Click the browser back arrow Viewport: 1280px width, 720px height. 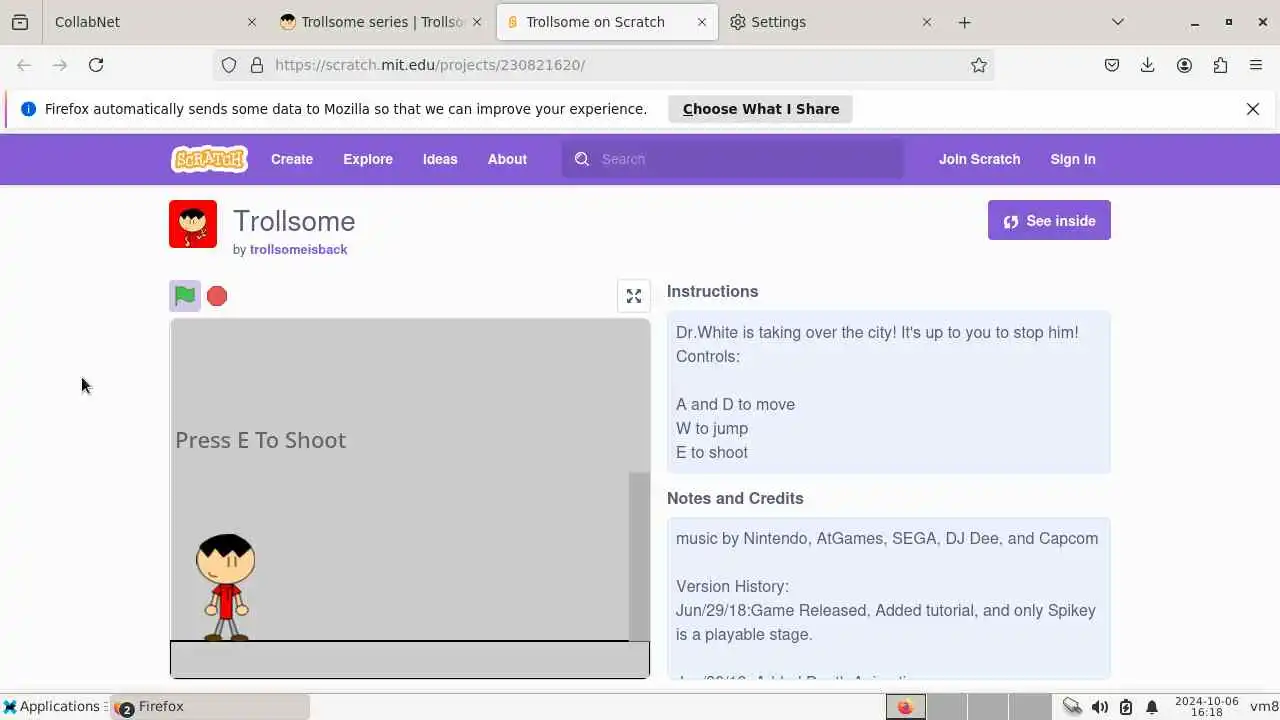coord(24,65)
